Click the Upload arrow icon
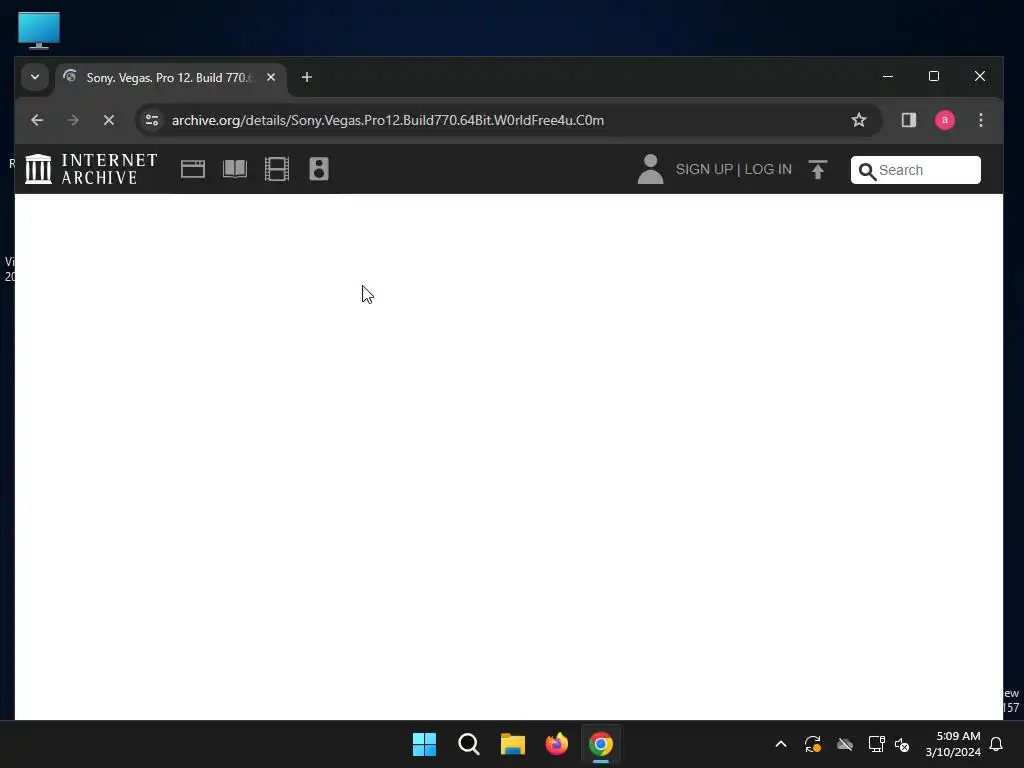 tap(818, 169)
